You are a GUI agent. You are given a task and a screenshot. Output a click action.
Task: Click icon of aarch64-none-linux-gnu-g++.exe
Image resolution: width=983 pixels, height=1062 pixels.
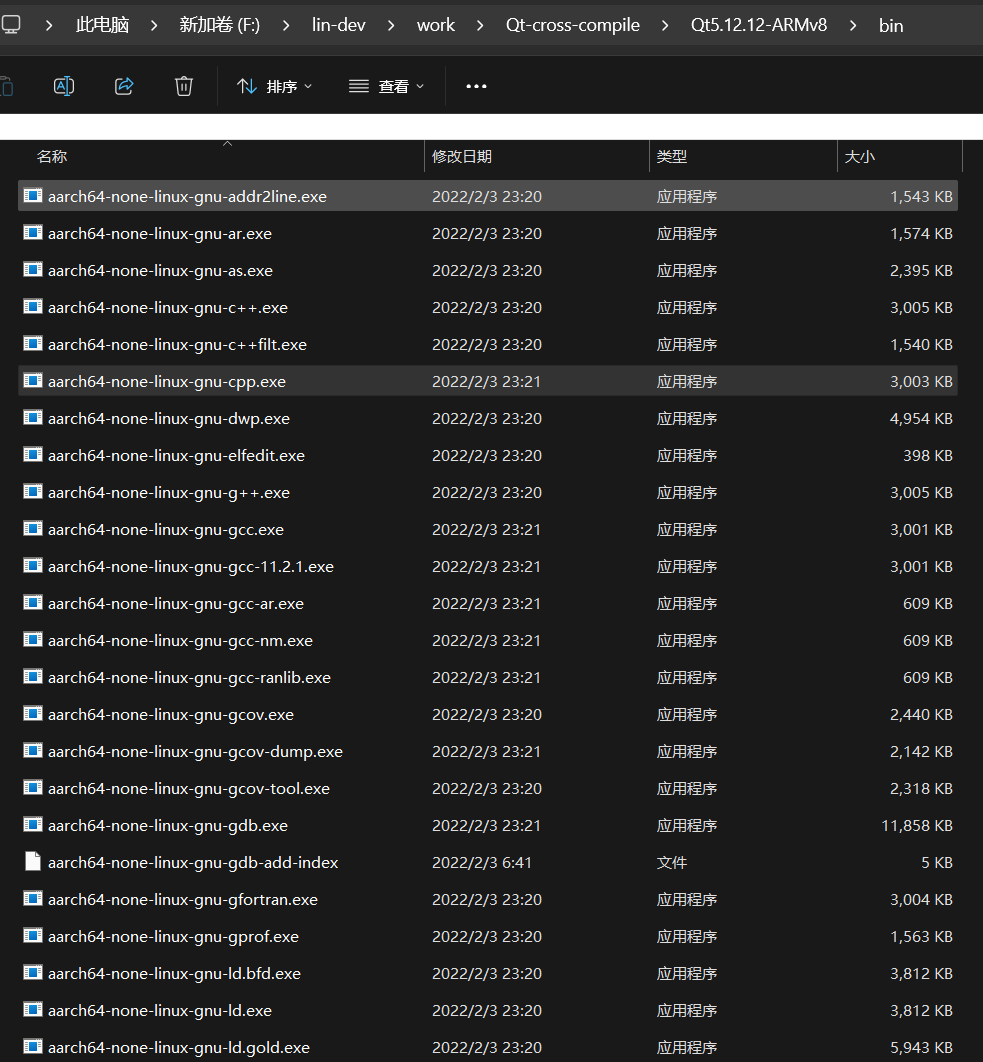point(33,492)
